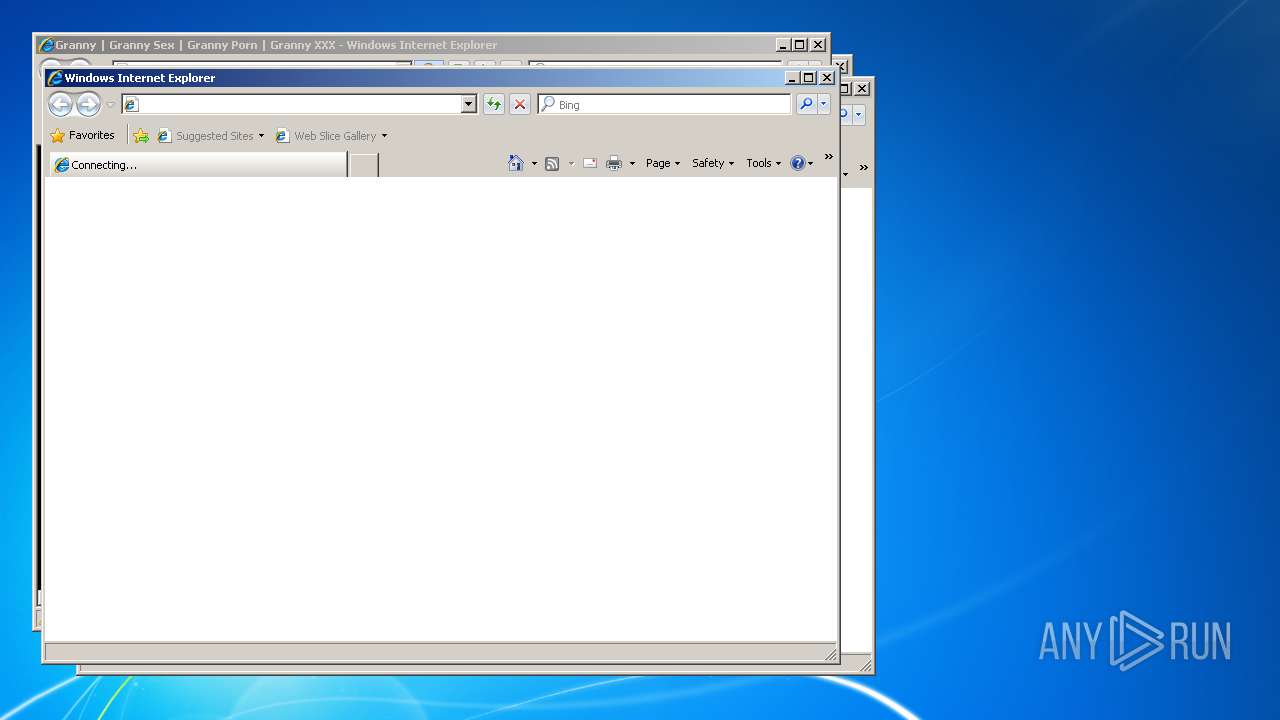Close the front Windows Internet Explorer window
This screenshot has width=1280, height=720.
827,78
